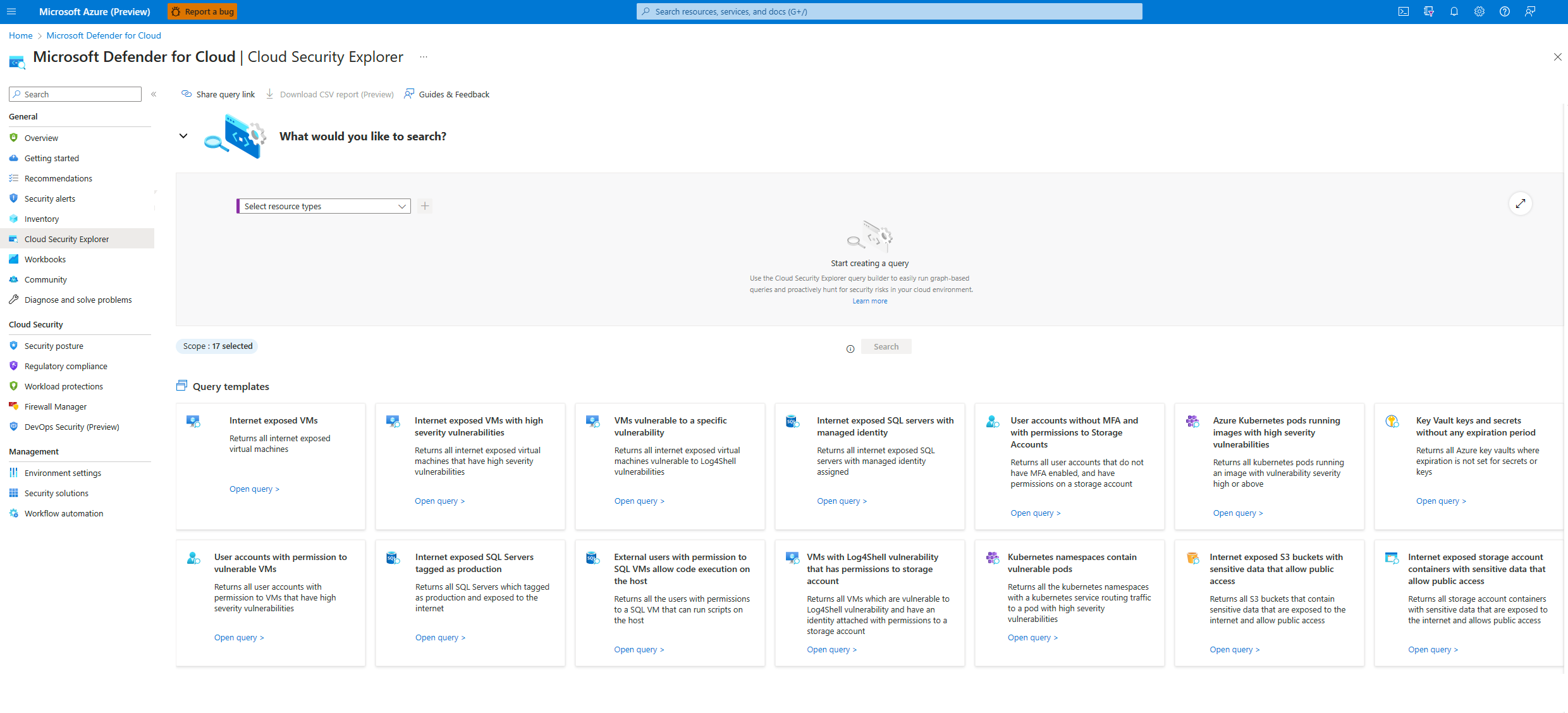Click the DevOps Security icon
This screenshot has width=1568, height=713.
[14, 426]
